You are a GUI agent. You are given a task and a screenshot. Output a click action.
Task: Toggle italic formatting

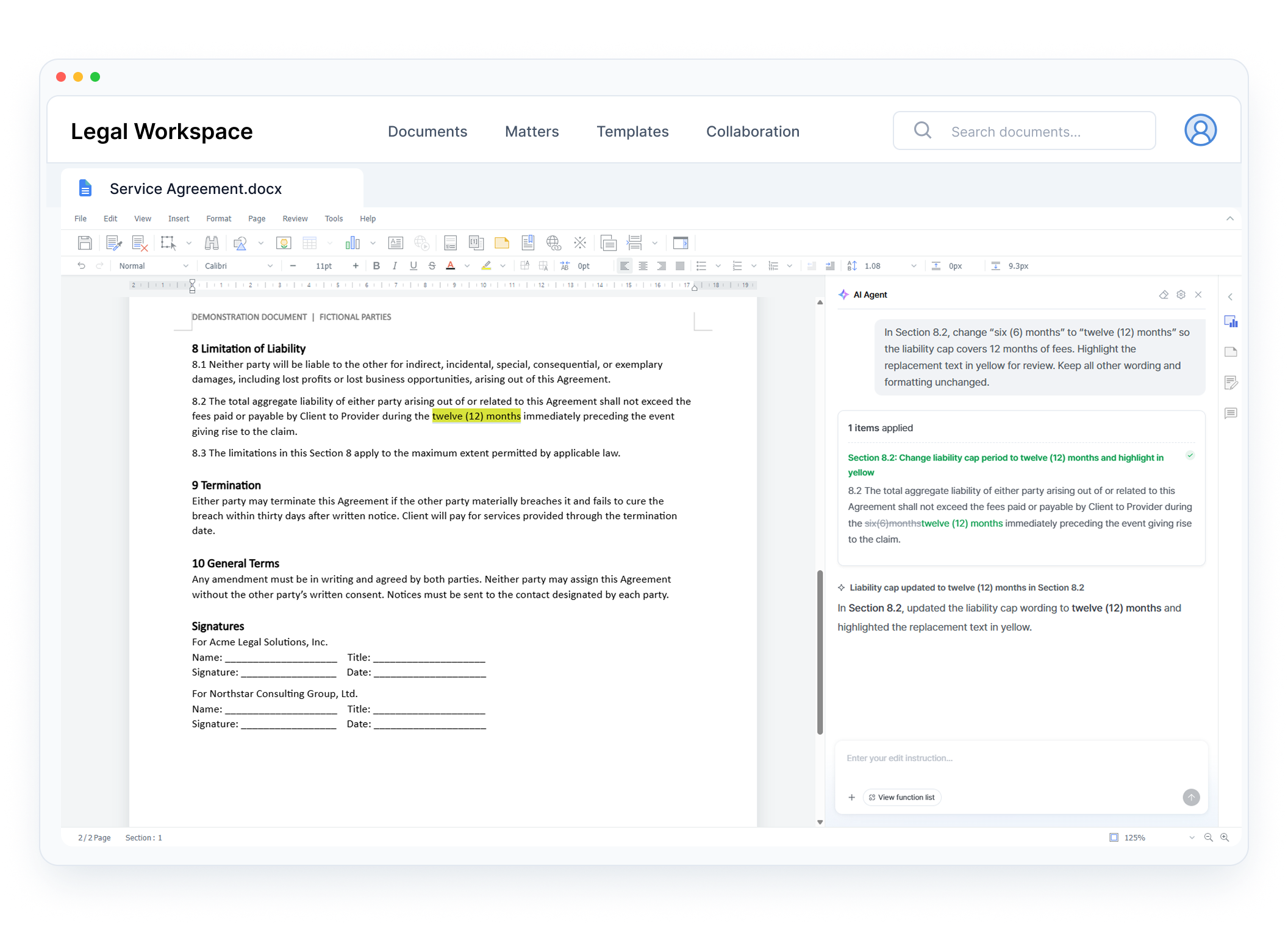click(395, 266)
